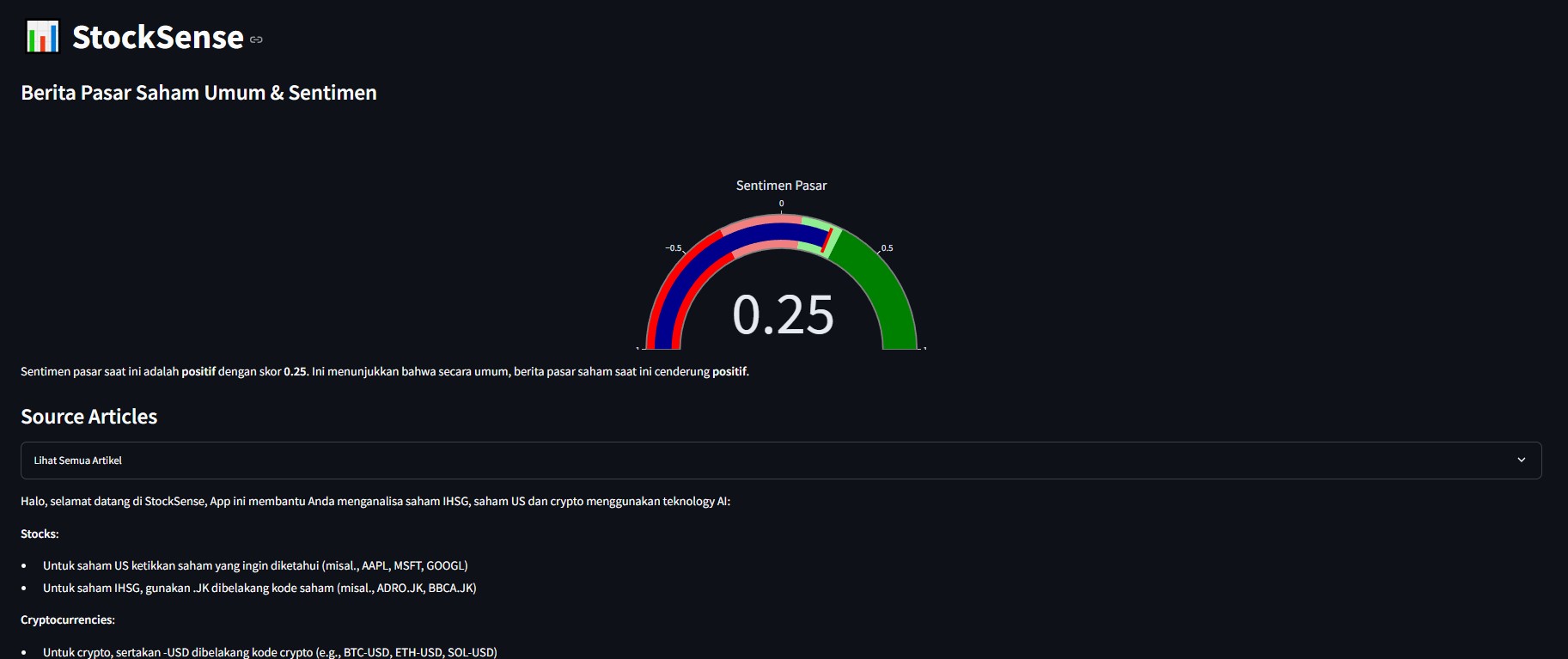The width and height of the screenshot is (1568, 659).
Task: Select the Berita Pasar Saham Umum & Sentimen heading
Action: (198, 93)
